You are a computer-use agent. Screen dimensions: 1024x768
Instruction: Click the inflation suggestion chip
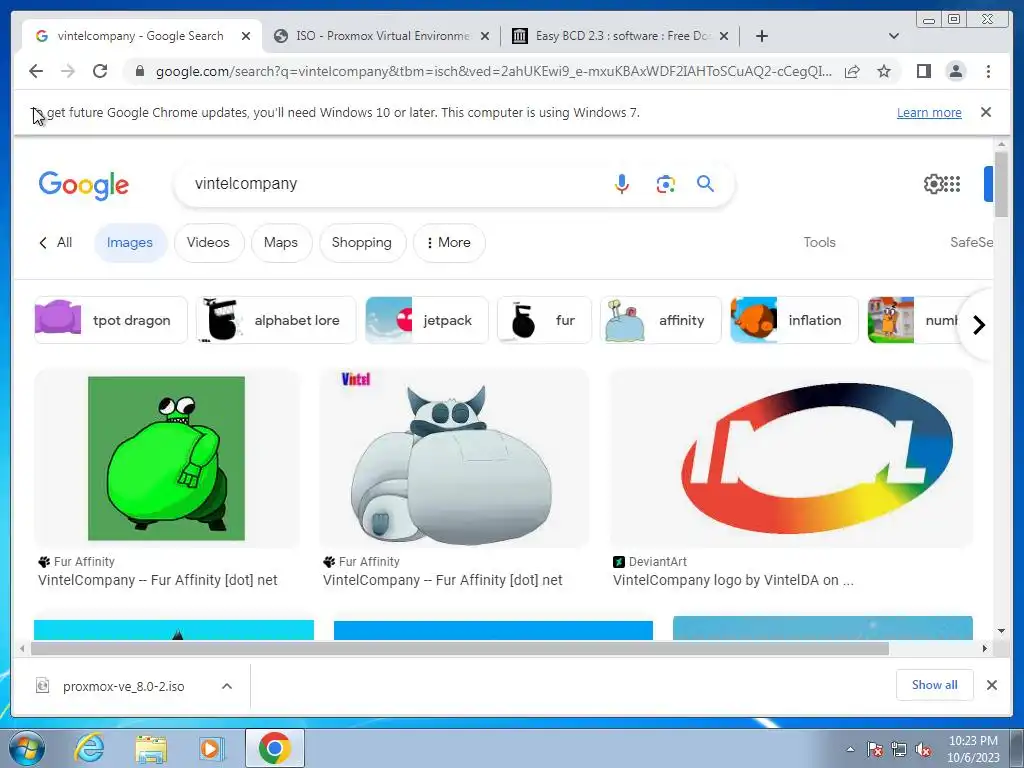pyautogui.click(x=794, y=320)
